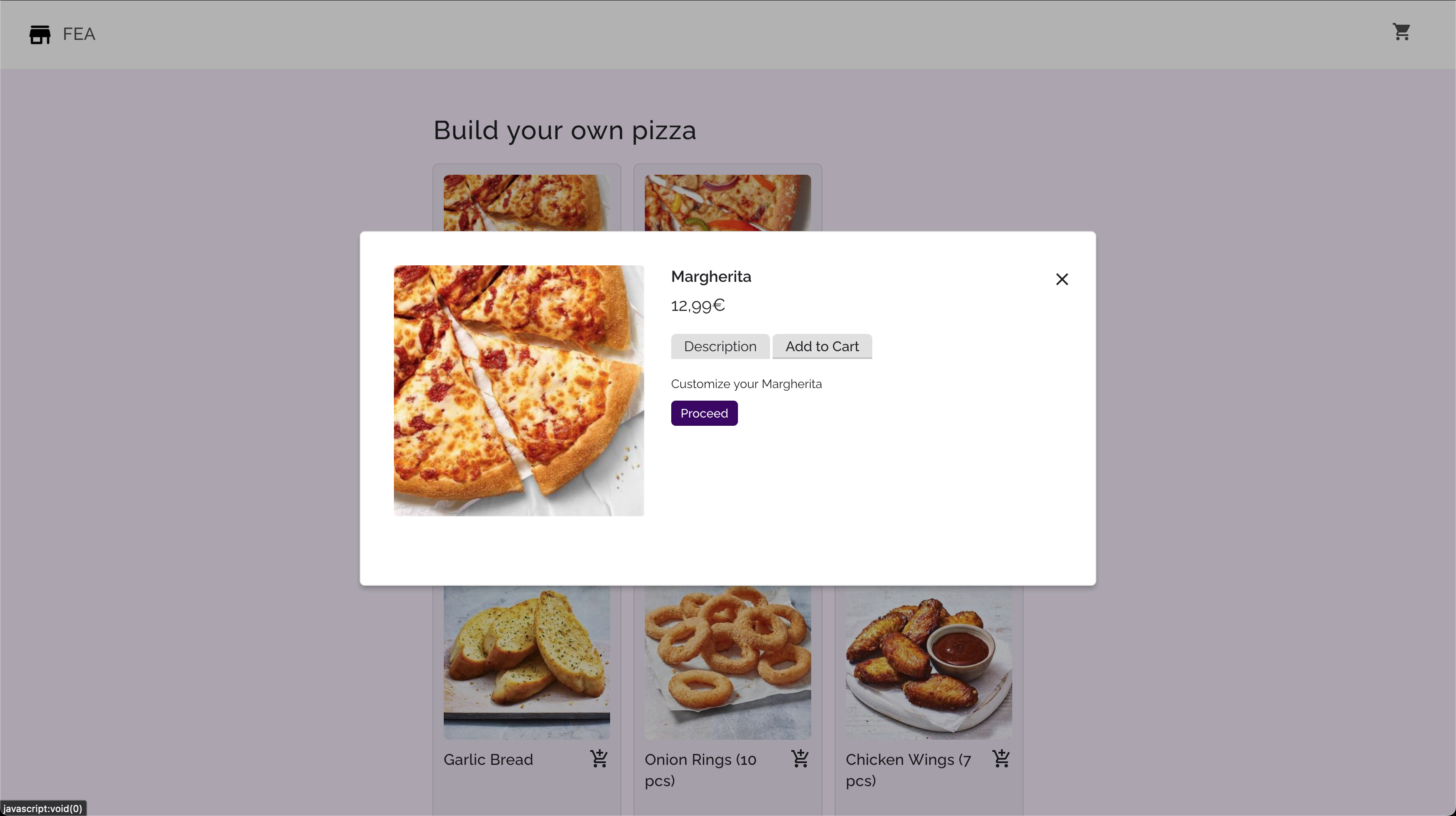Select the Chicken Wings product image
This screenshot has width=1456, height=816.
coord(928,662)
